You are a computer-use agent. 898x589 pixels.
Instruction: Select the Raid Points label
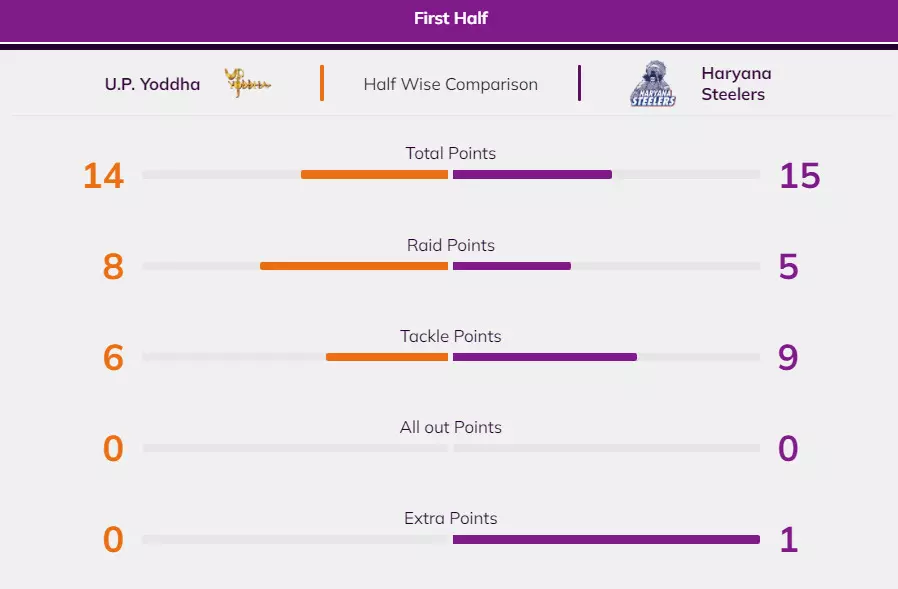(x=450, y=245)
